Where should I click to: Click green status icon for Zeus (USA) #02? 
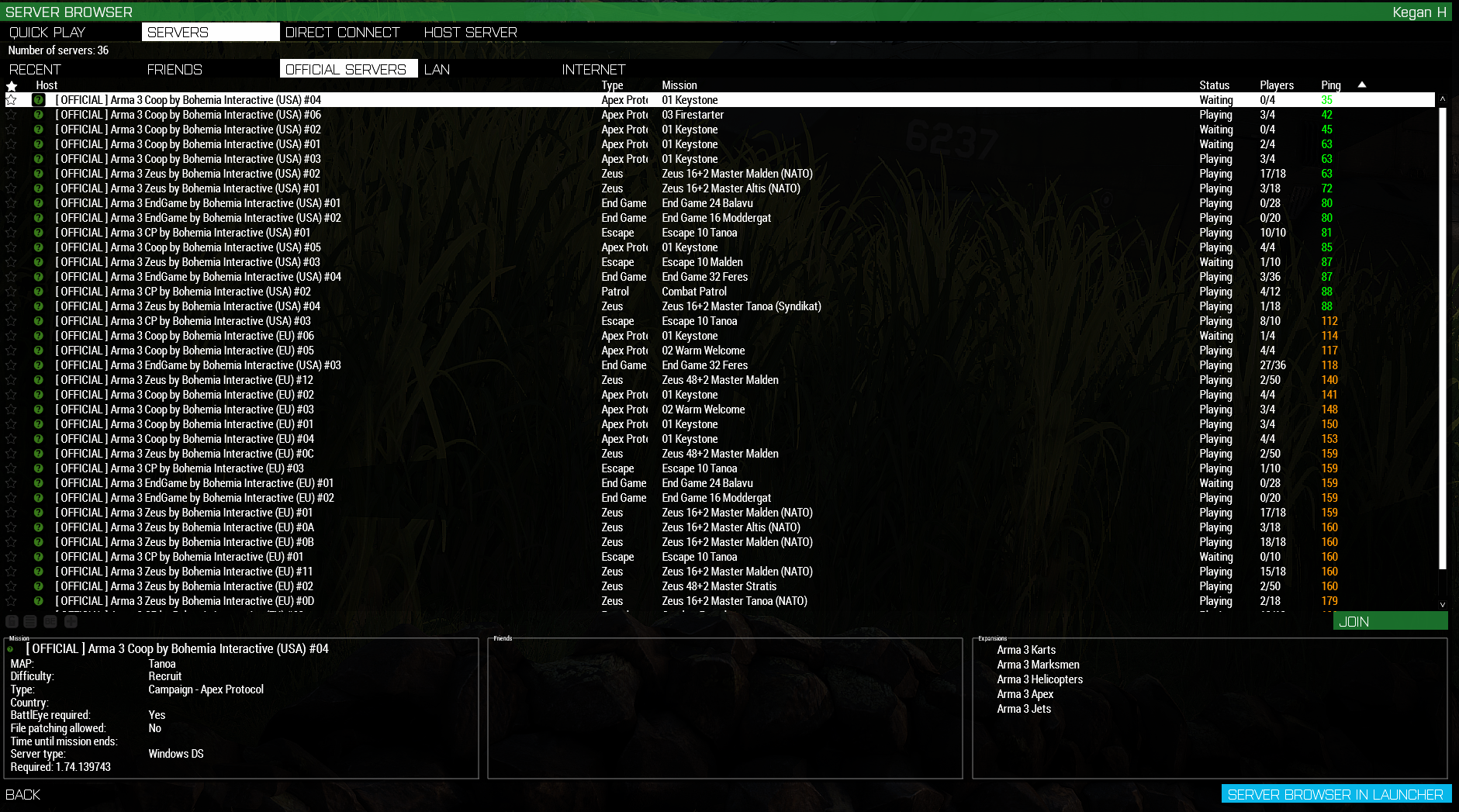tap(38, 174)
